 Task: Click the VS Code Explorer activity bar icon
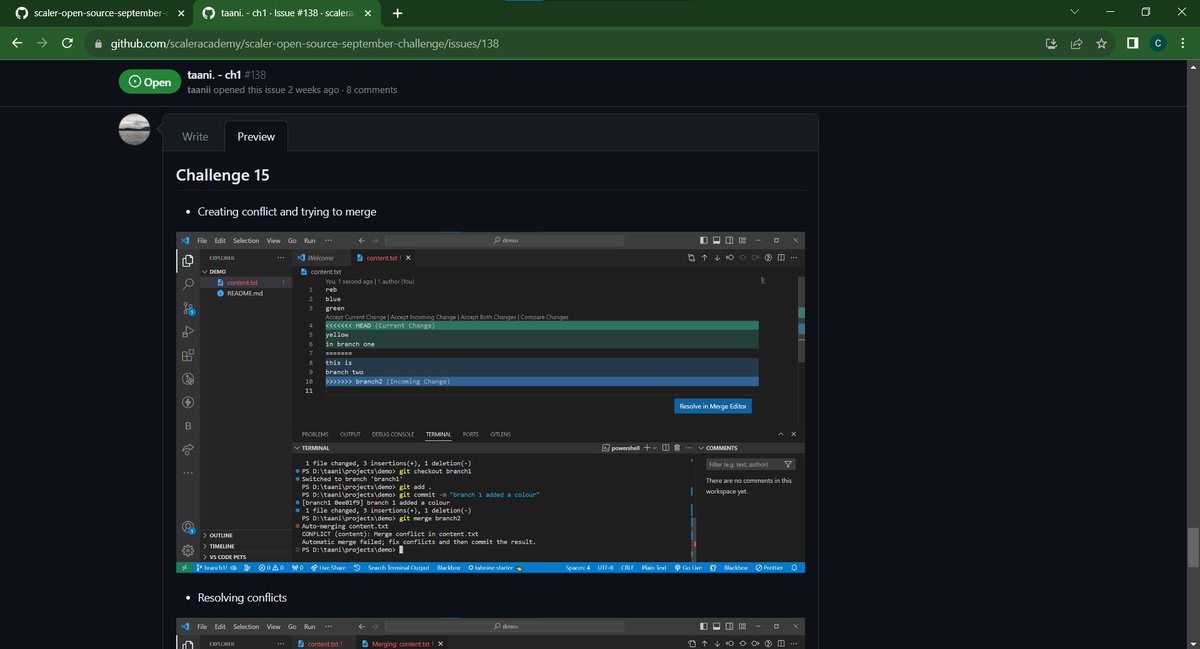coord(187,261)
